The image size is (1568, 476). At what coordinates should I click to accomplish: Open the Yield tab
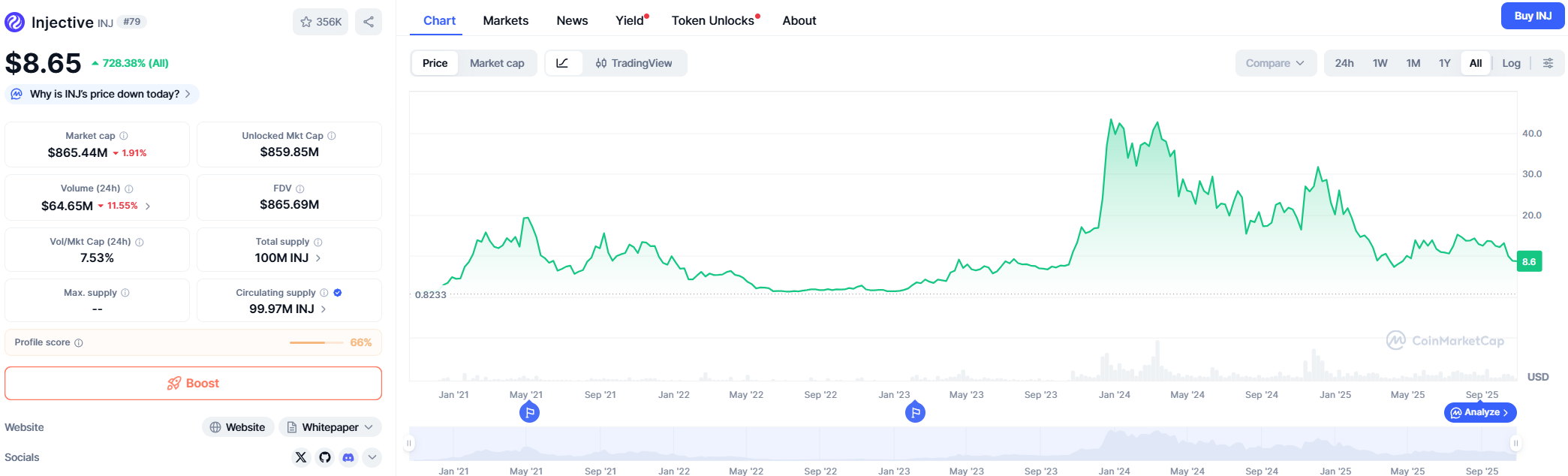(x=631, y=20)
